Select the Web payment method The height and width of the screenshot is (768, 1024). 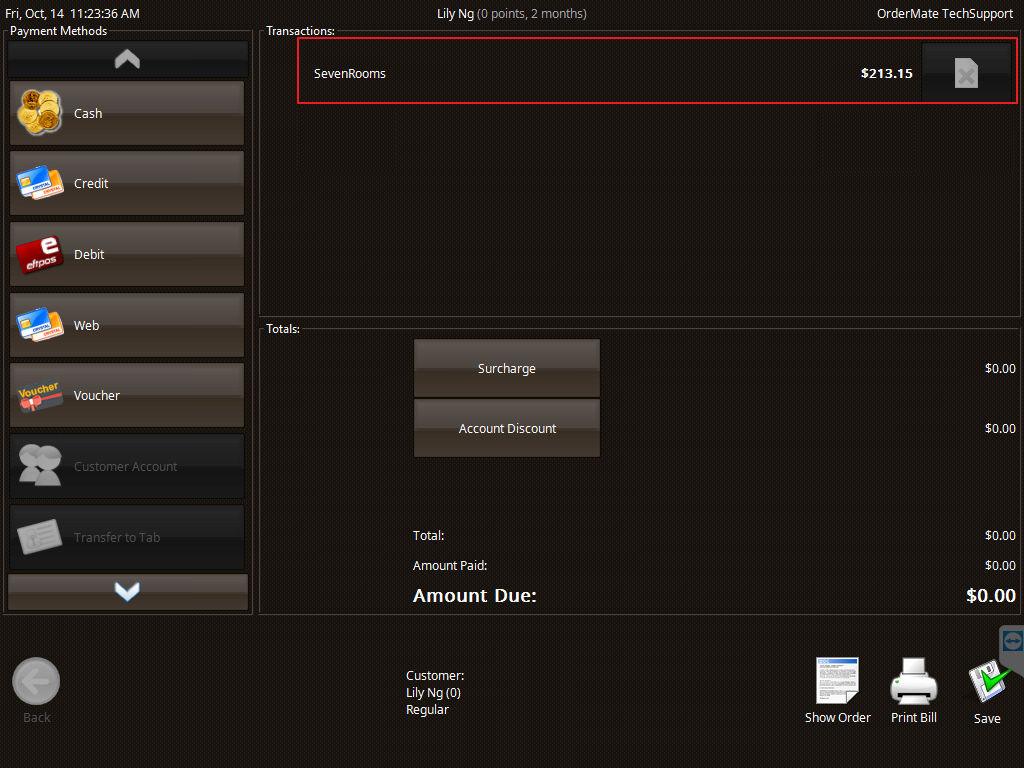(126, 324)
